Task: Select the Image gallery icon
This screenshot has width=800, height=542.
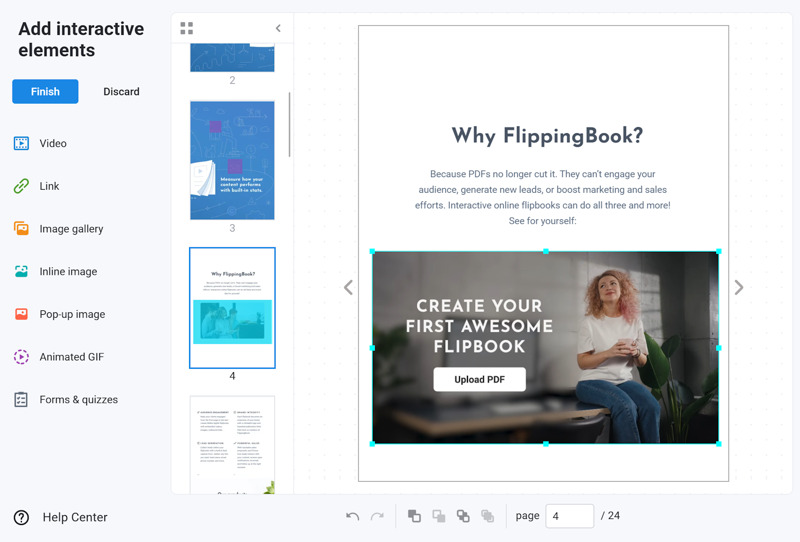Action: pyautogui.click(x=21, y=229)
